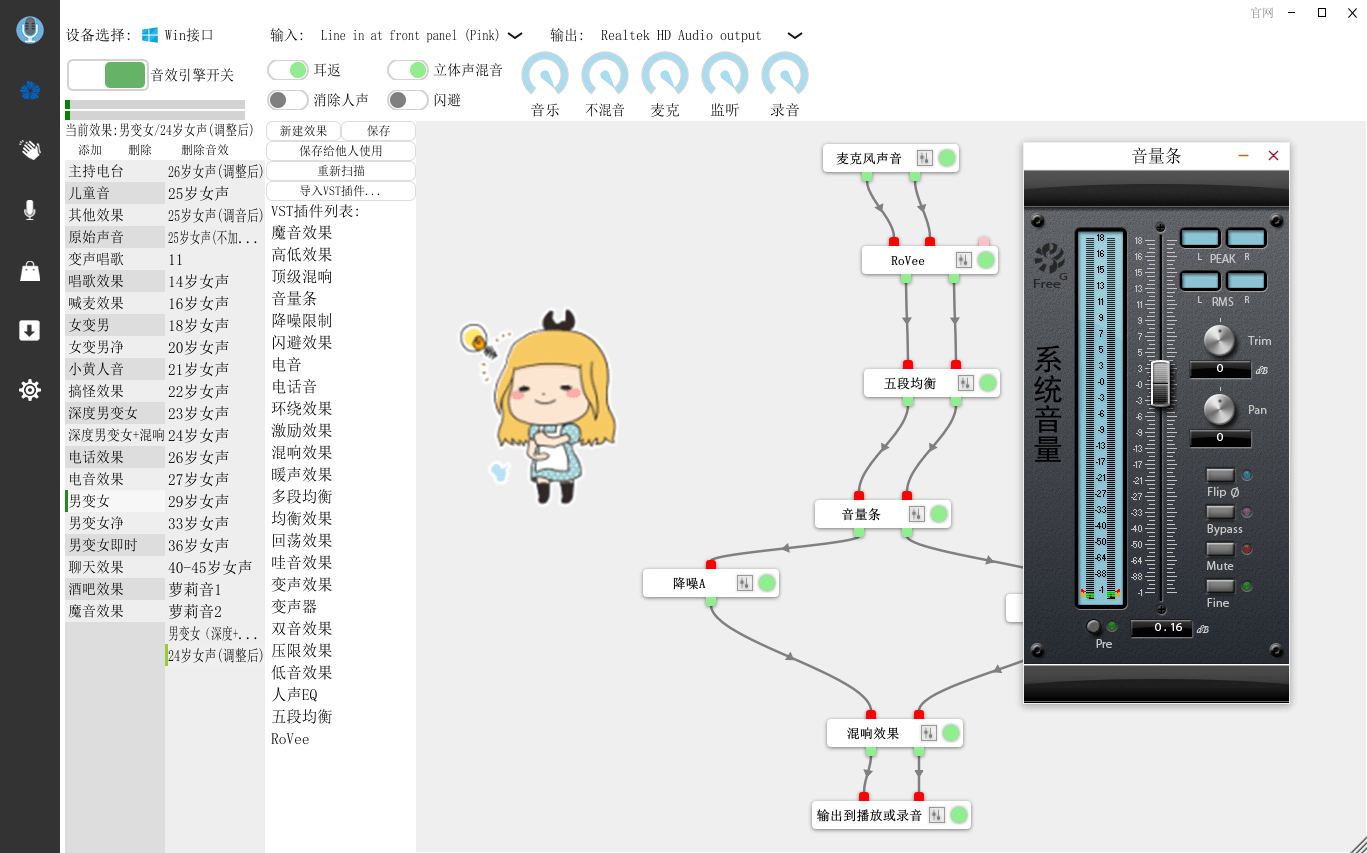Select the 魔音效果 effect category
Image resolution: width=1367 pixels, height=853 pixels.
click(115, 611)
